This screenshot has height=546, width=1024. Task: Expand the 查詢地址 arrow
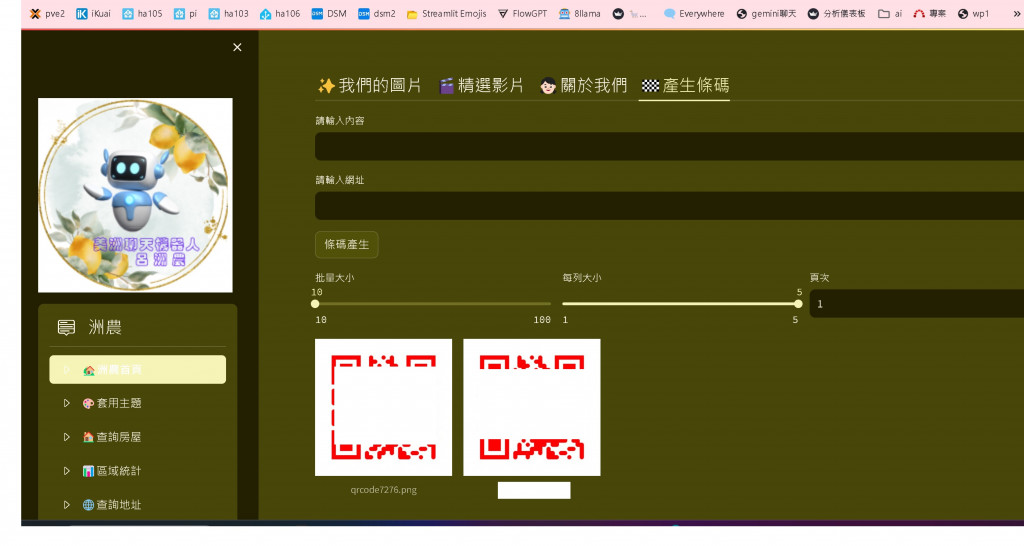[x=67, y=505]
